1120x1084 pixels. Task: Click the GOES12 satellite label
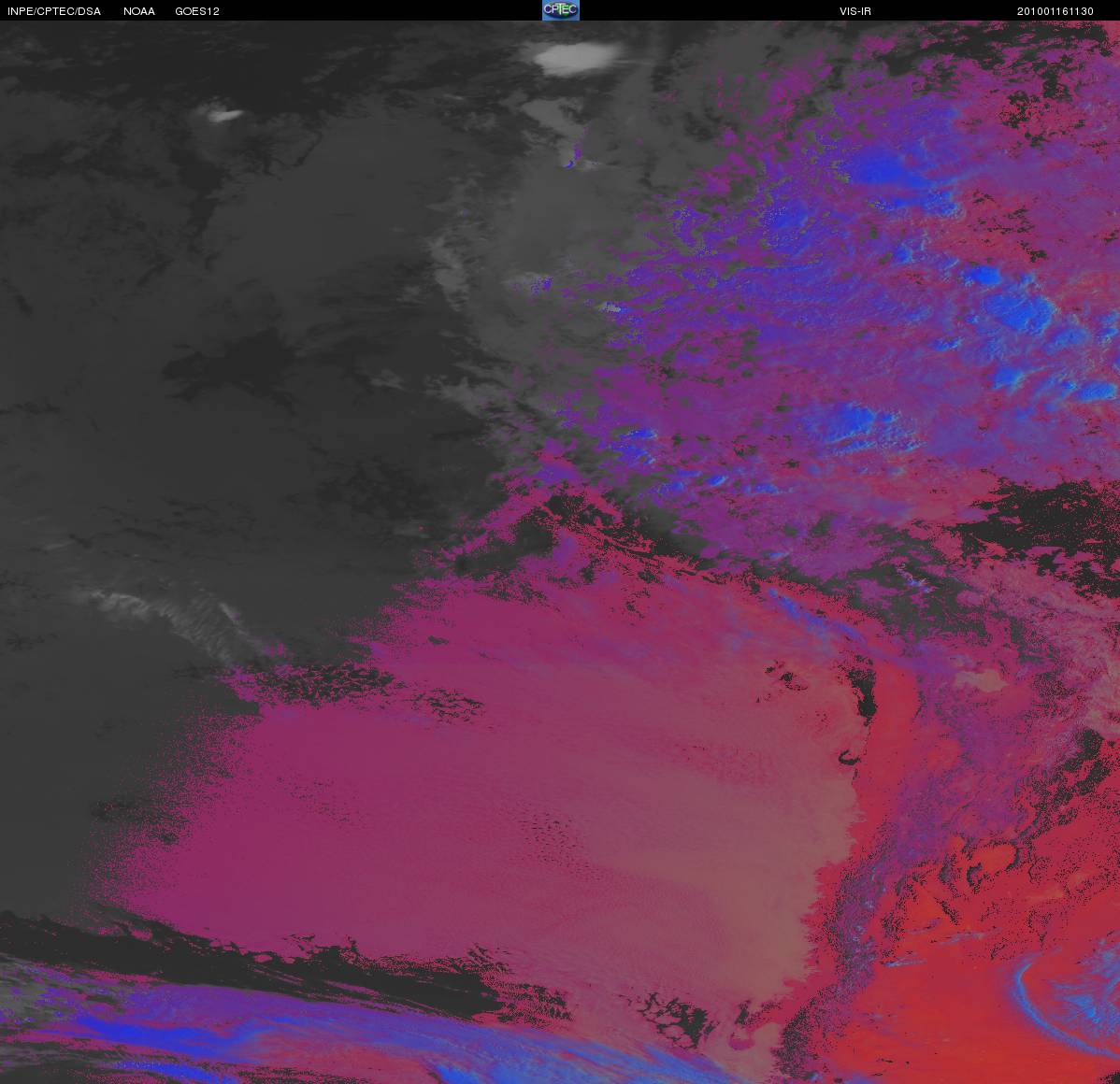(197, 11)
